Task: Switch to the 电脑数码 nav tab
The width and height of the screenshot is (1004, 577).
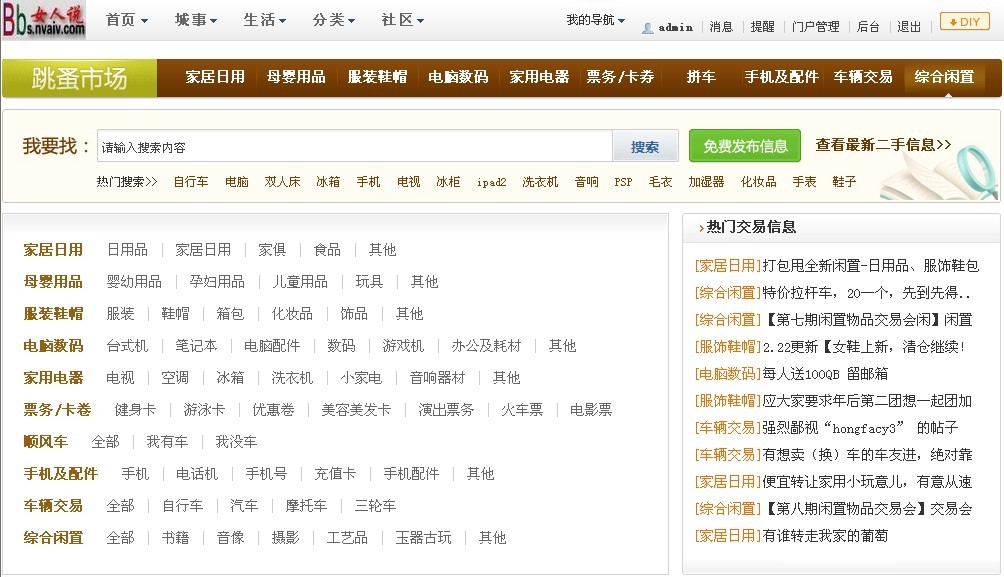Action: click(458, 77)
